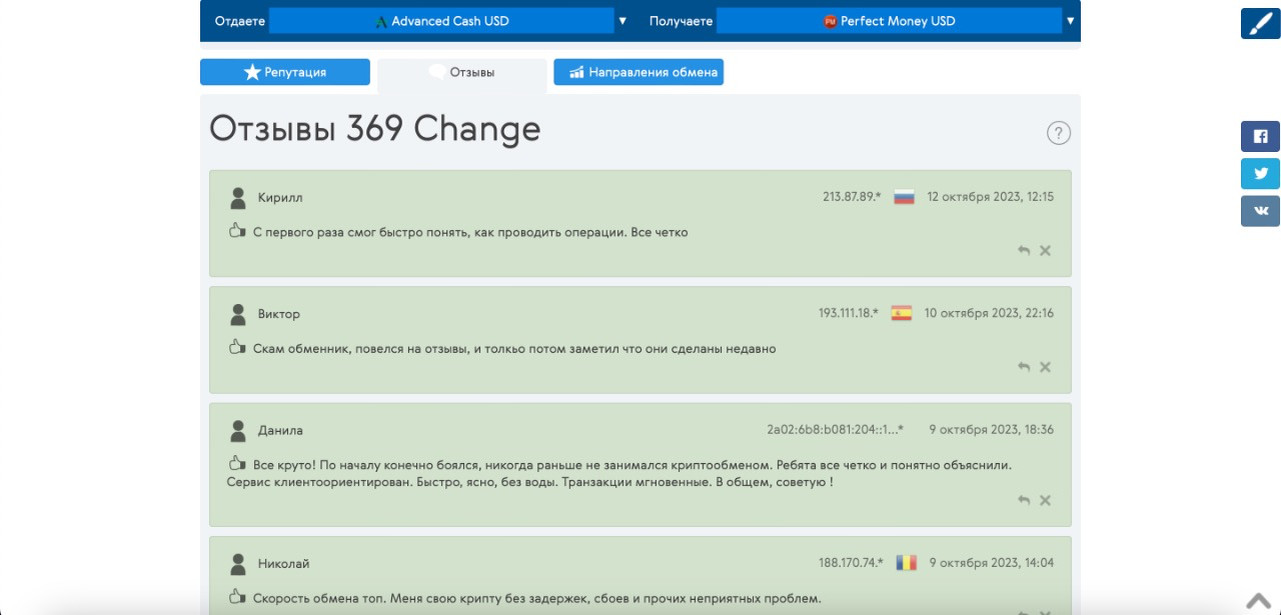
Task: Reply to Виктор's review
Action: coord(1023,367)
